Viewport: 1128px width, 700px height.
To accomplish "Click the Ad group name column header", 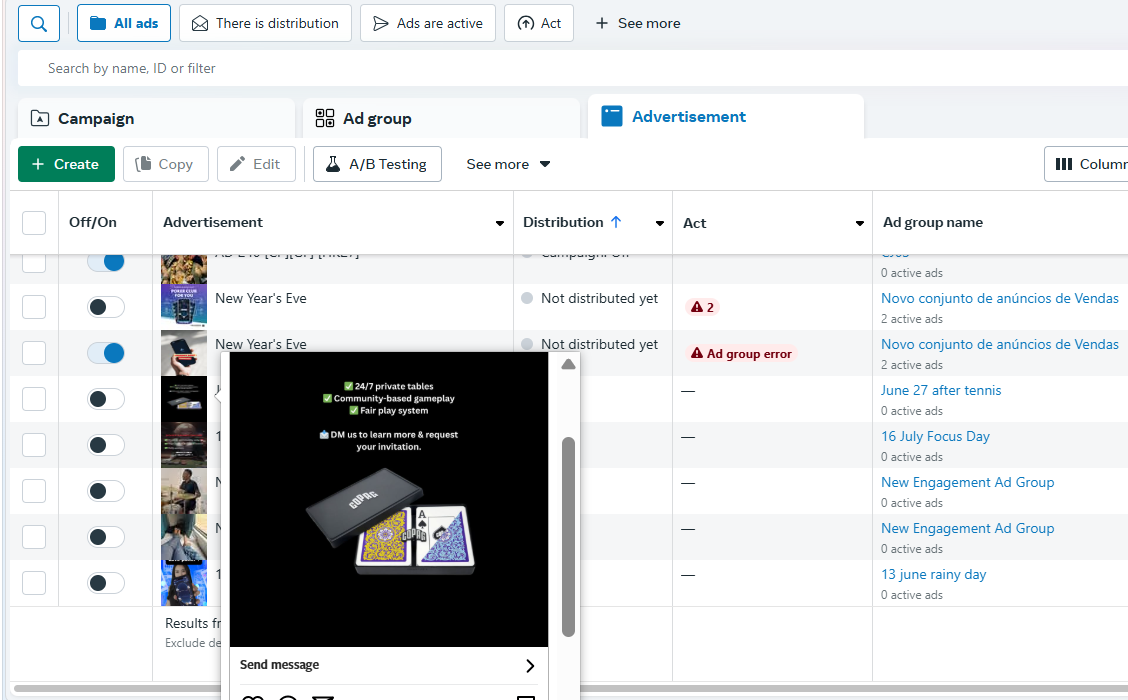I will click(932, 222).
